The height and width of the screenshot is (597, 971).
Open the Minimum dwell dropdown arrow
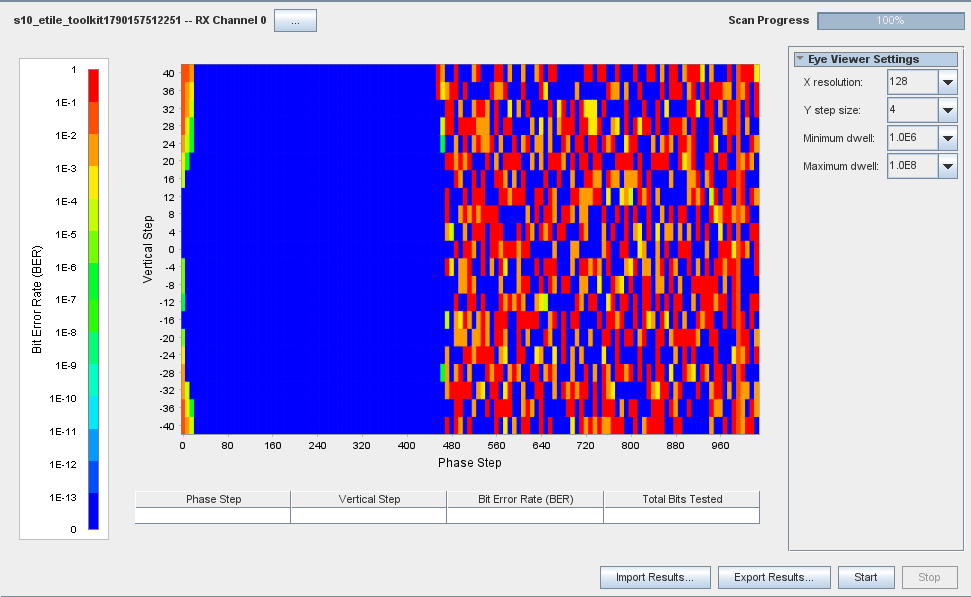pyautogui.click(x=948, y=137)
